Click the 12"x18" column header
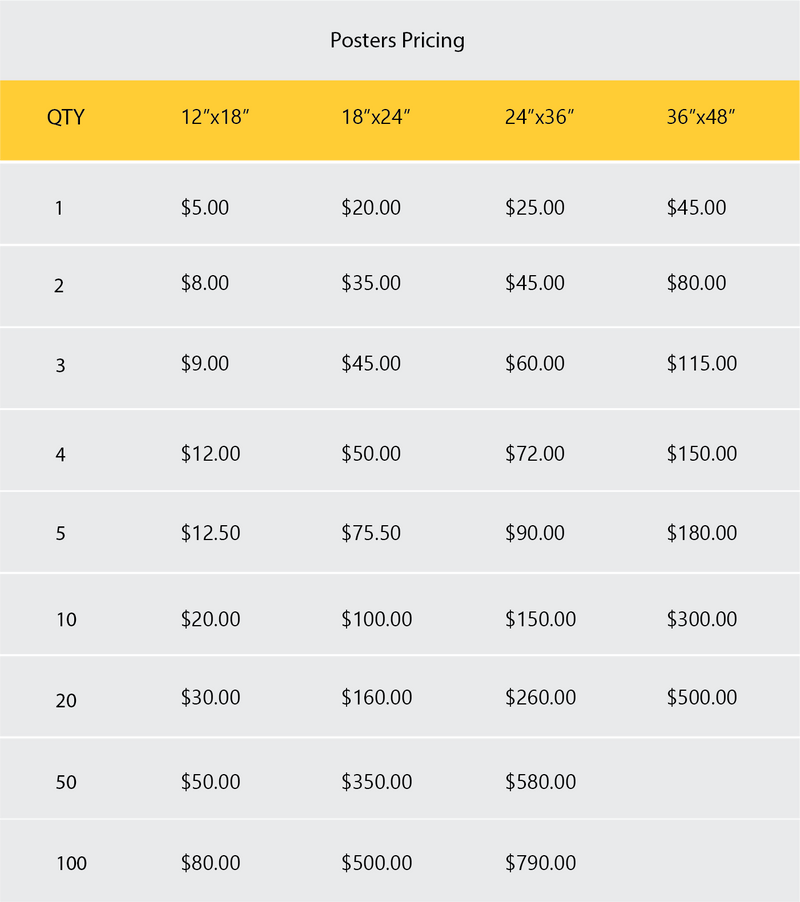 tap(215, 117)
